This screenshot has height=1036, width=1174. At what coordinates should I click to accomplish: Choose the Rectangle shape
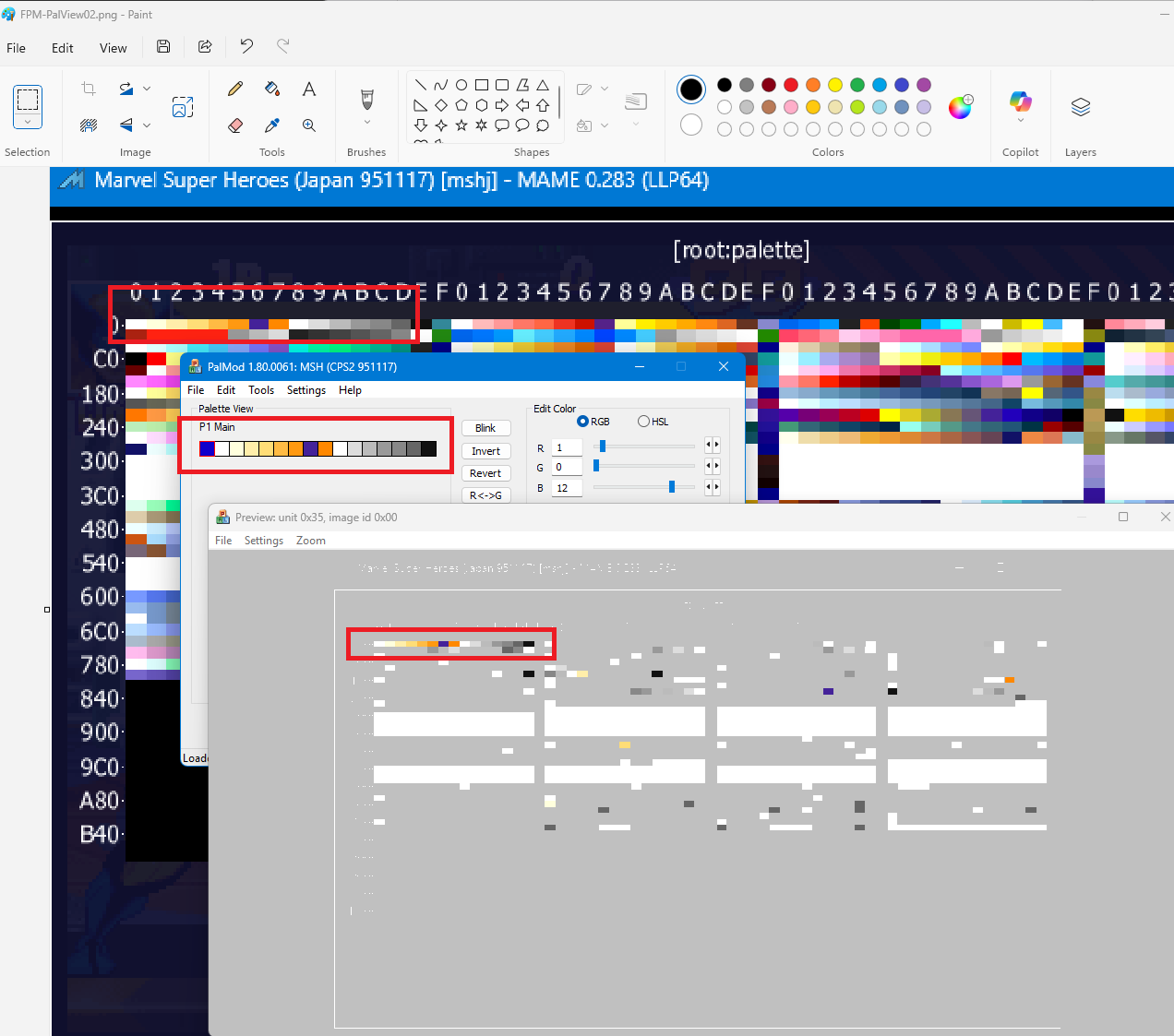[482, 85]
